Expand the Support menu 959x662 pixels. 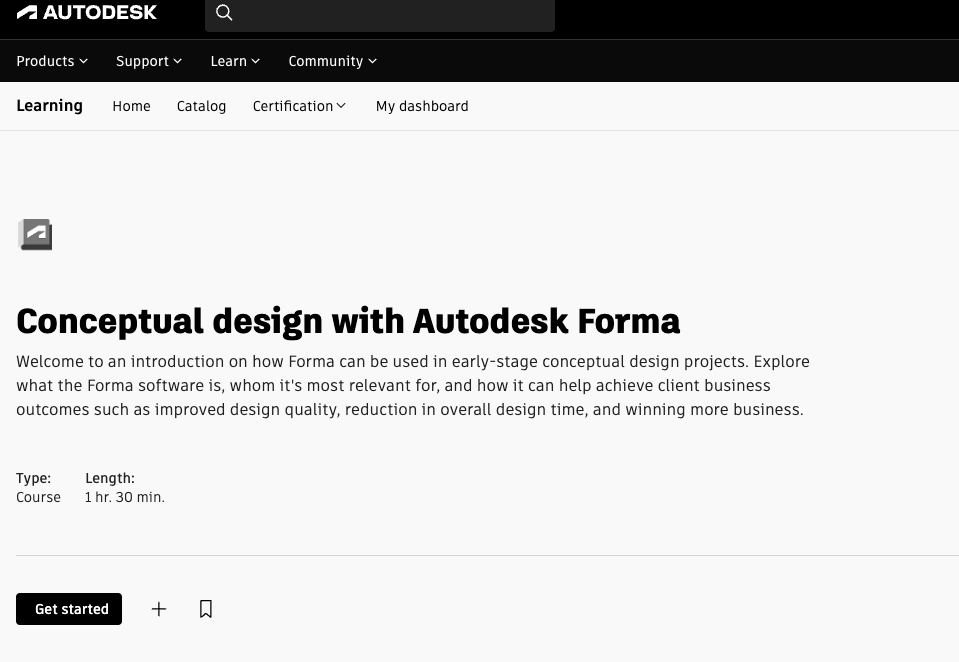click(x=148, y=61)
